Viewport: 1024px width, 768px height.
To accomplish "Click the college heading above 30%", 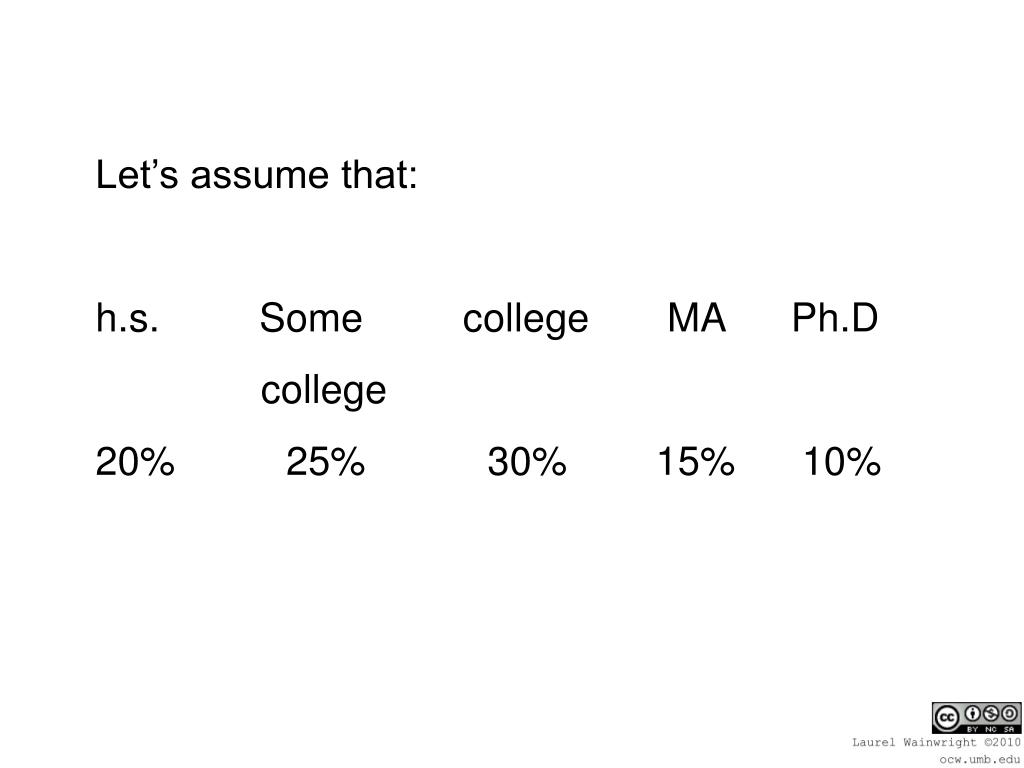I will 526,320.
